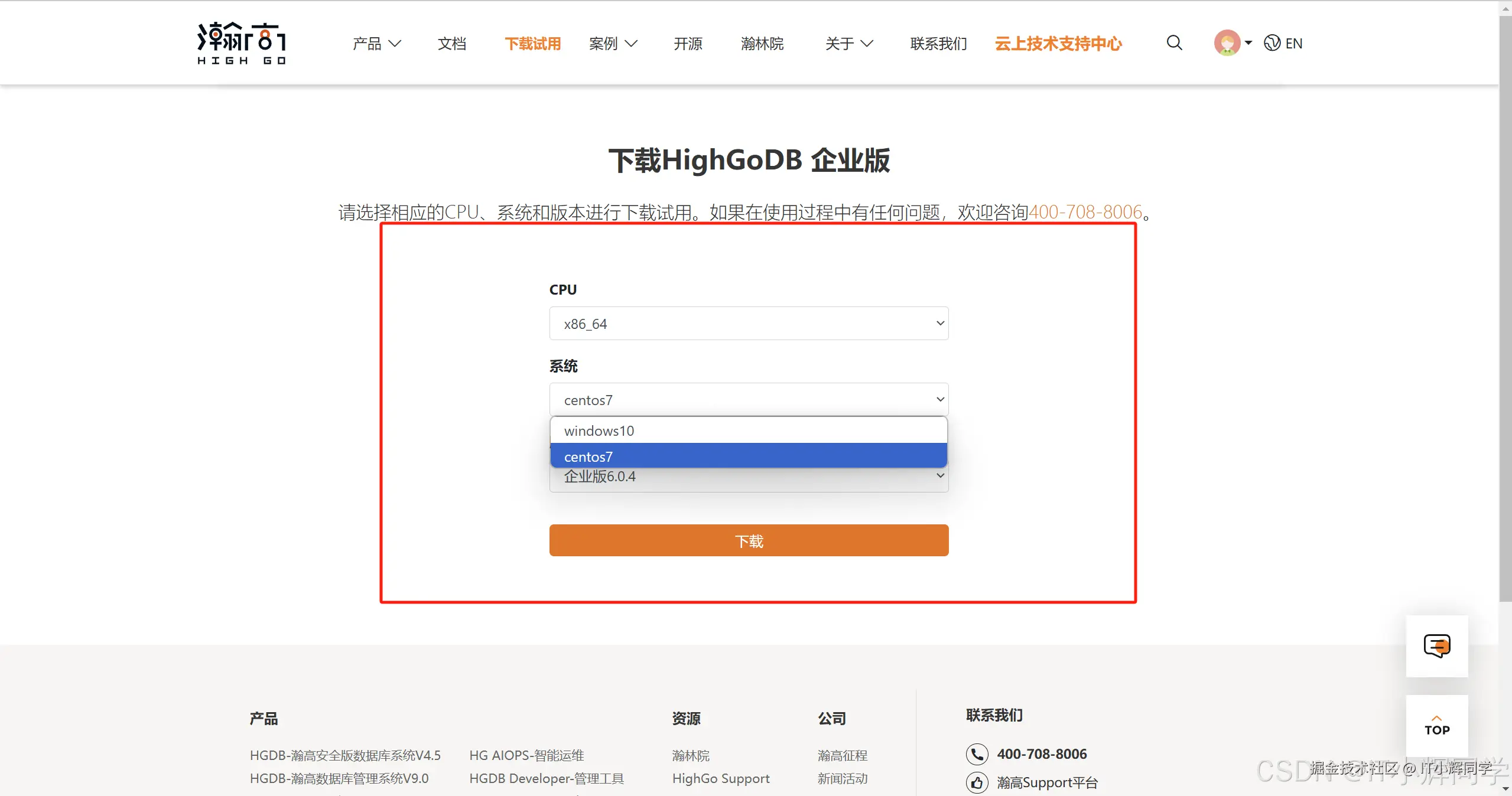This screenshot has height=796, width=1512.
Task: Click the phone icon beside 400-708-8006
Action: tap(976, 754)
